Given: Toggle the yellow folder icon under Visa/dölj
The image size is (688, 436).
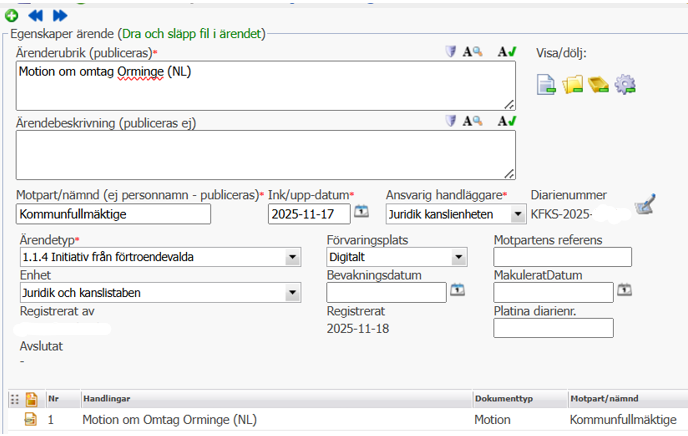Looking at the screenshot, I should pos(572,84).
